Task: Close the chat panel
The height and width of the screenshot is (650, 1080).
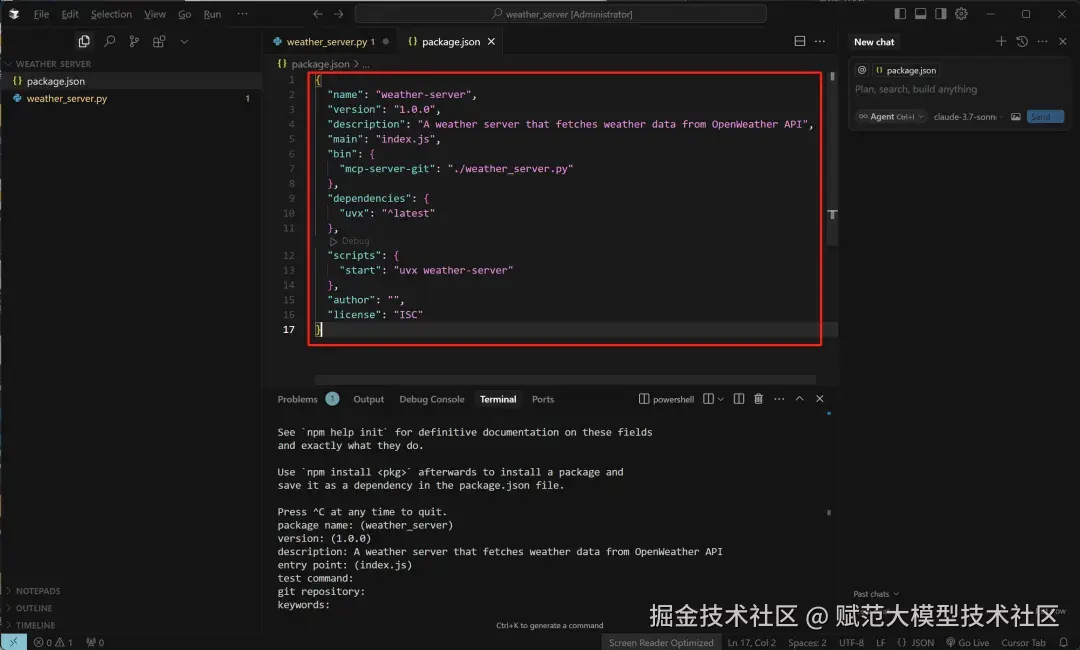Action: click(x=1063, y=41)
